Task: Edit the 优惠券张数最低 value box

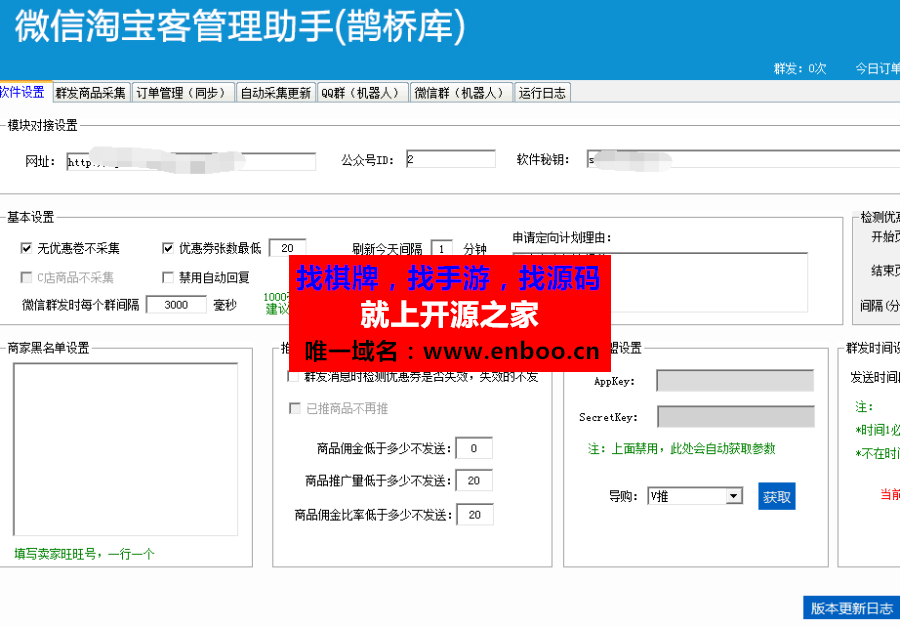Action: [x=288, y=248]
